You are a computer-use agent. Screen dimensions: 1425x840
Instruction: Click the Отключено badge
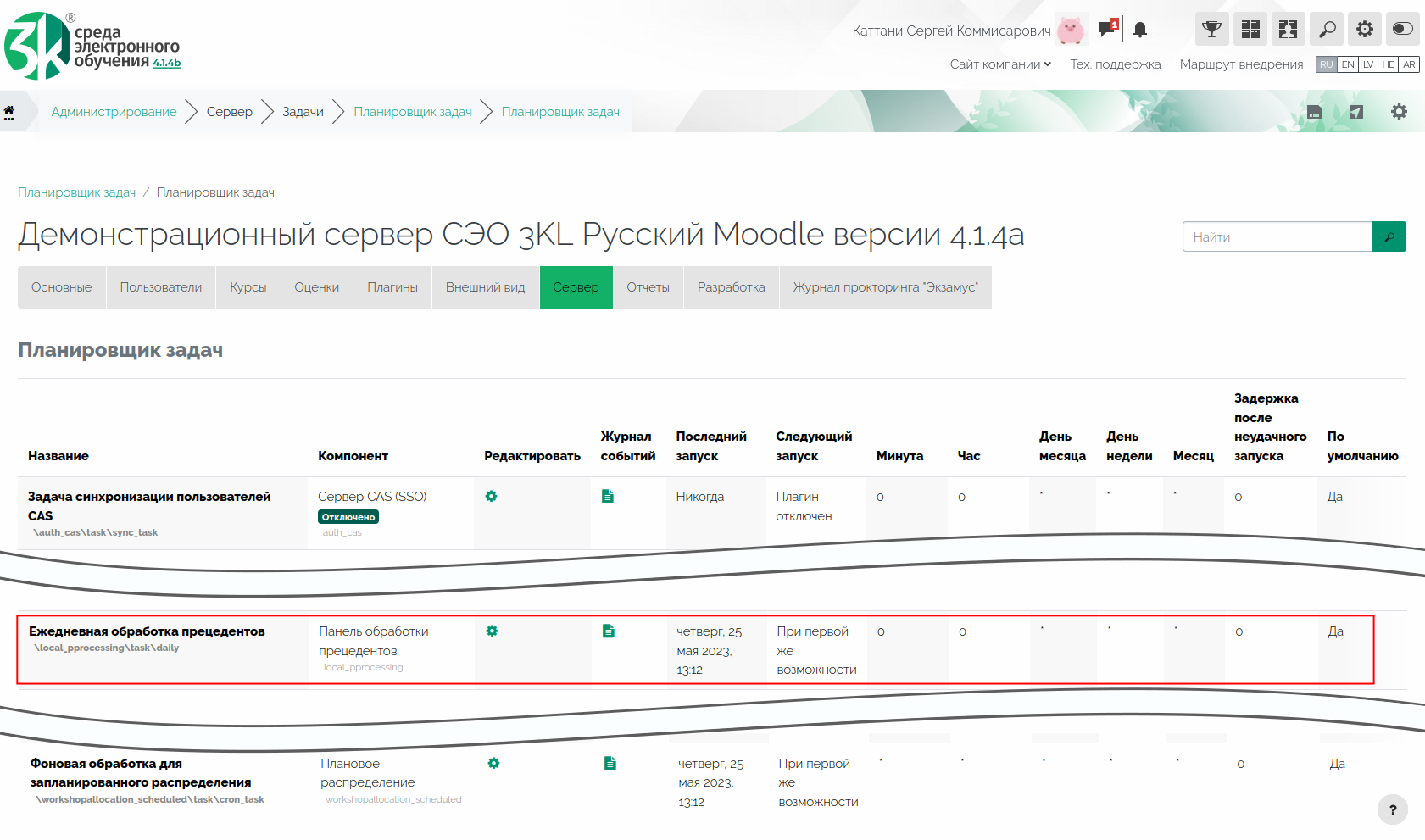coord(348,517)
